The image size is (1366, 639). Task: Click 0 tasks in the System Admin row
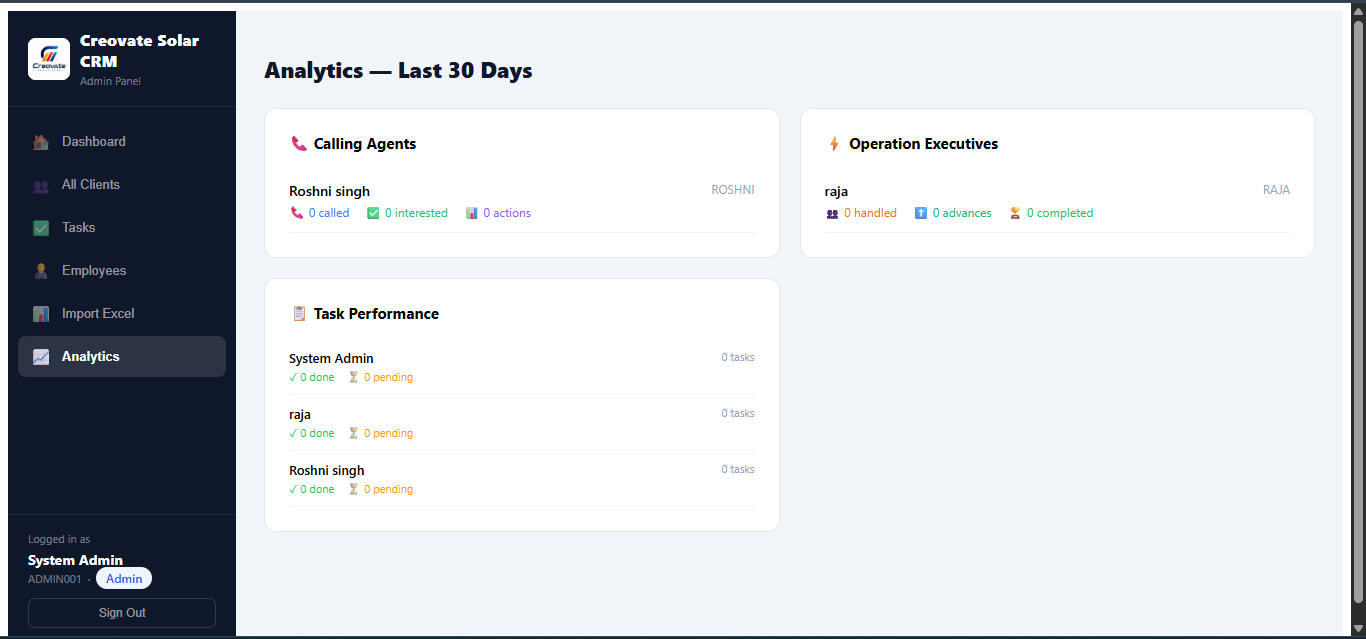[738, 357]
